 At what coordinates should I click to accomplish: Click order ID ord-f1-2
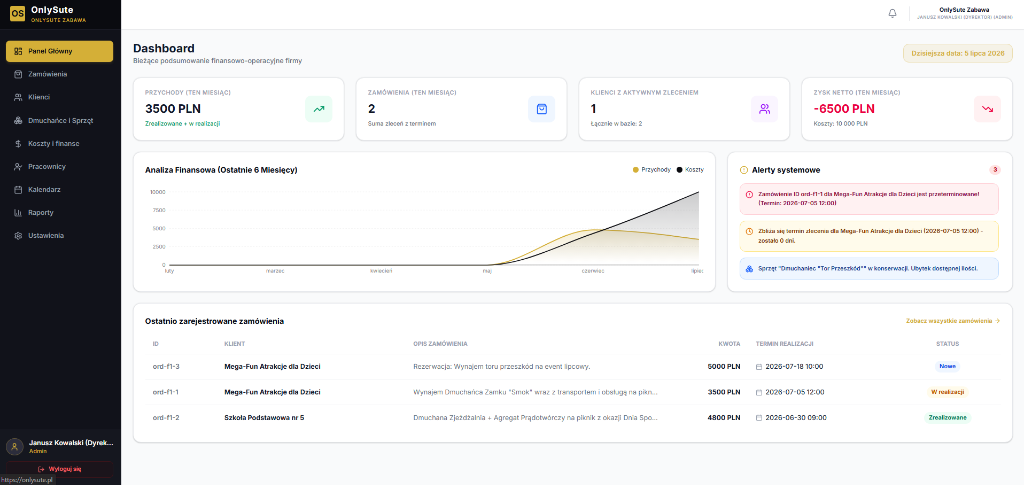pyautogui.click(x=166, y=418)
